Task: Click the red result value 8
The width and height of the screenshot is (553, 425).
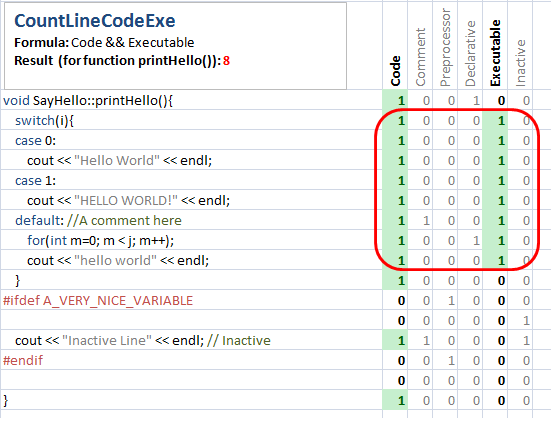Action: 226,61
